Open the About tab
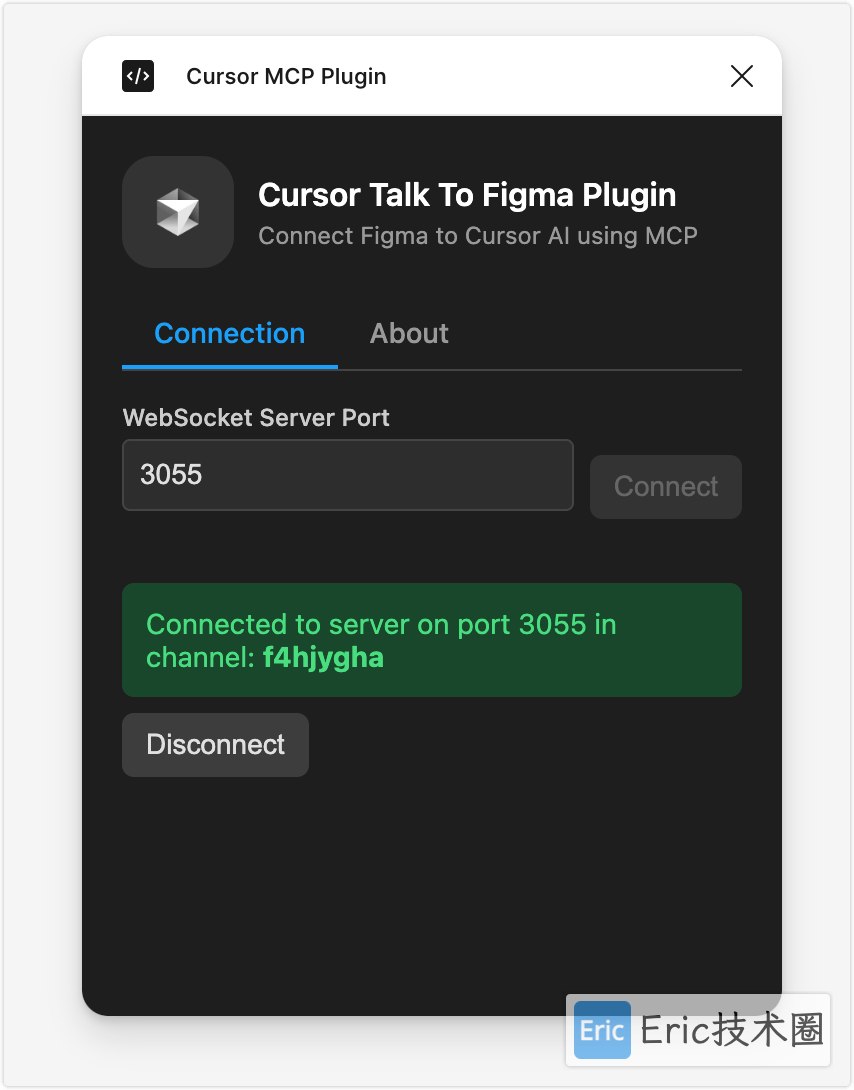Viewport: 854px width, 1090px height. 409,334
